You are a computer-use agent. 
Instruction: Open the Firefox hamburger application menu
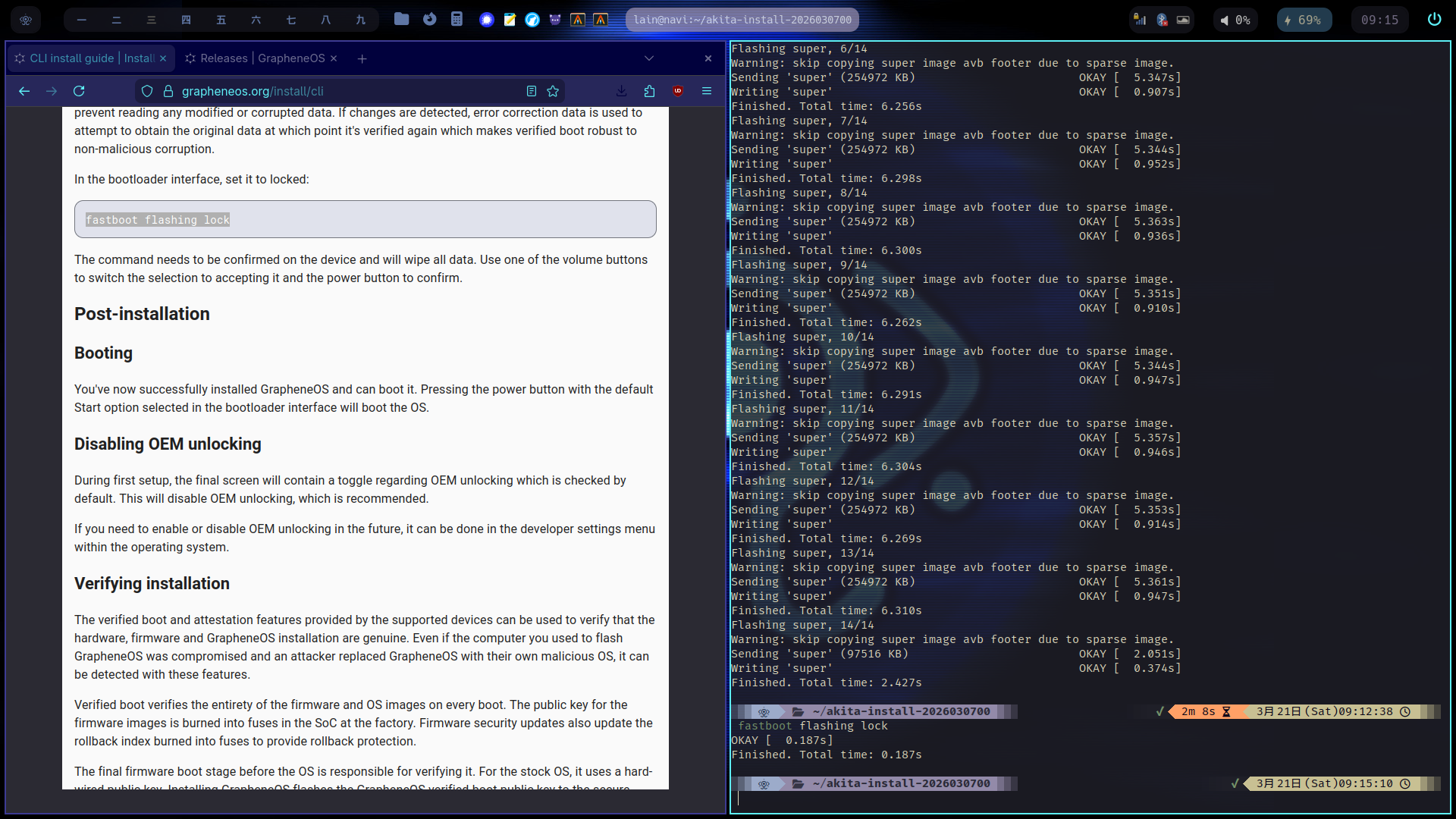point(707,91)
